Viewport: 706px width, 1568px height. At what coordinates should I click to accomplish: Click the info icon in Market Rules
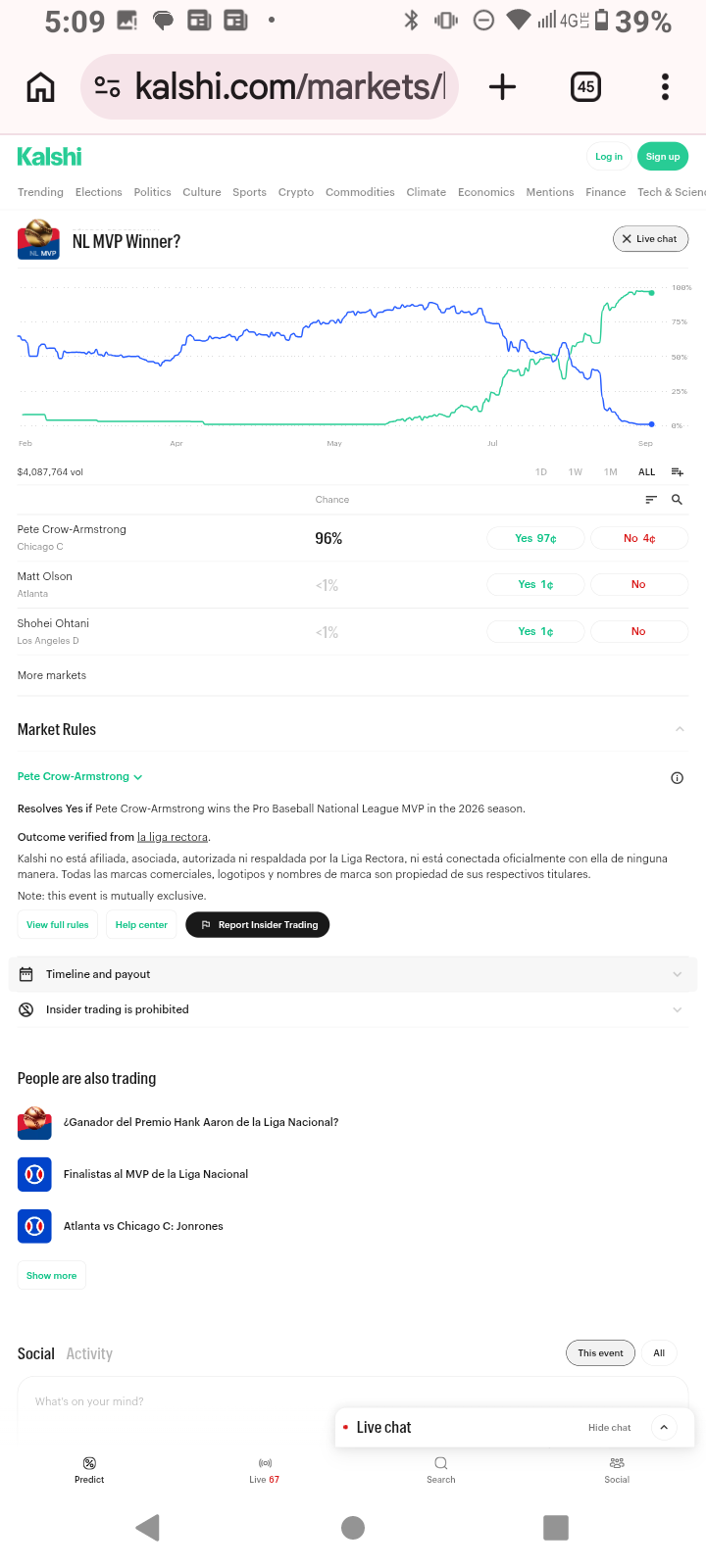(x=677, y=778)
